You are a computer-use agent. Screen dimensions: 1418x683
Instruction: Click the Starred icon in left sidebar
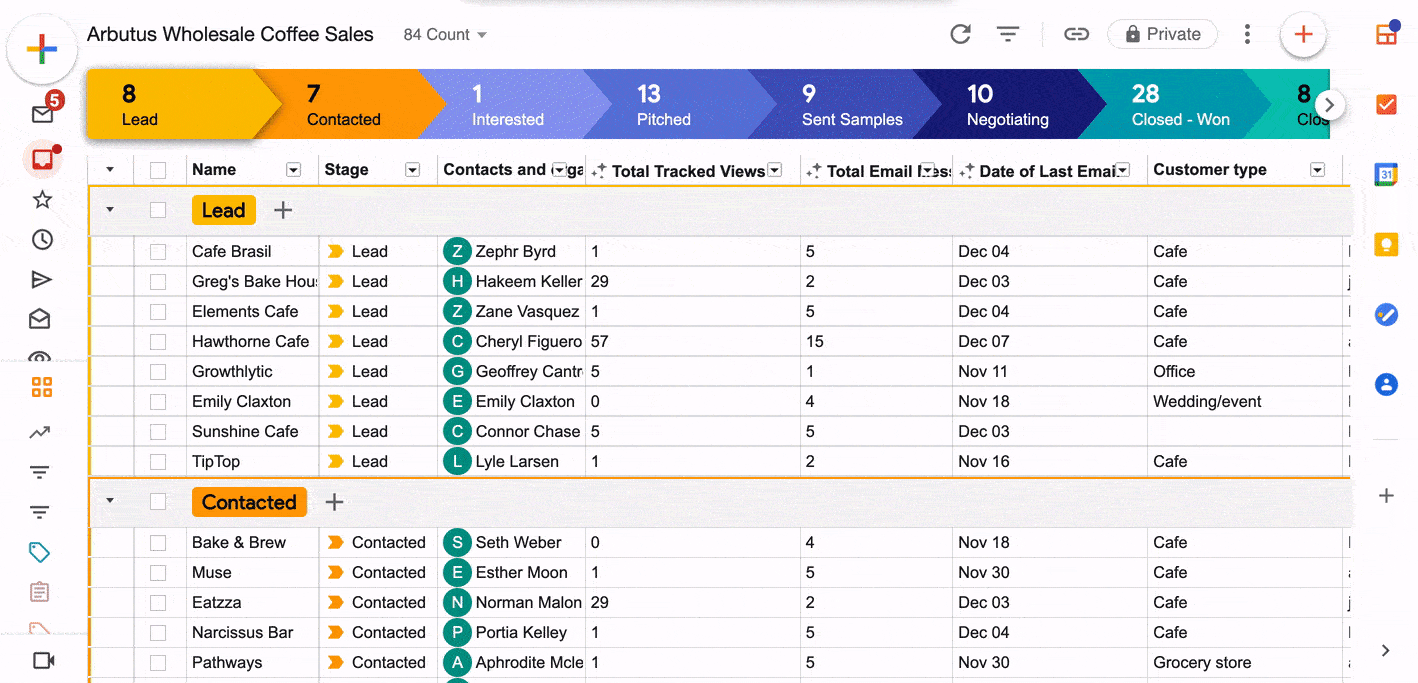coord(42,200)
